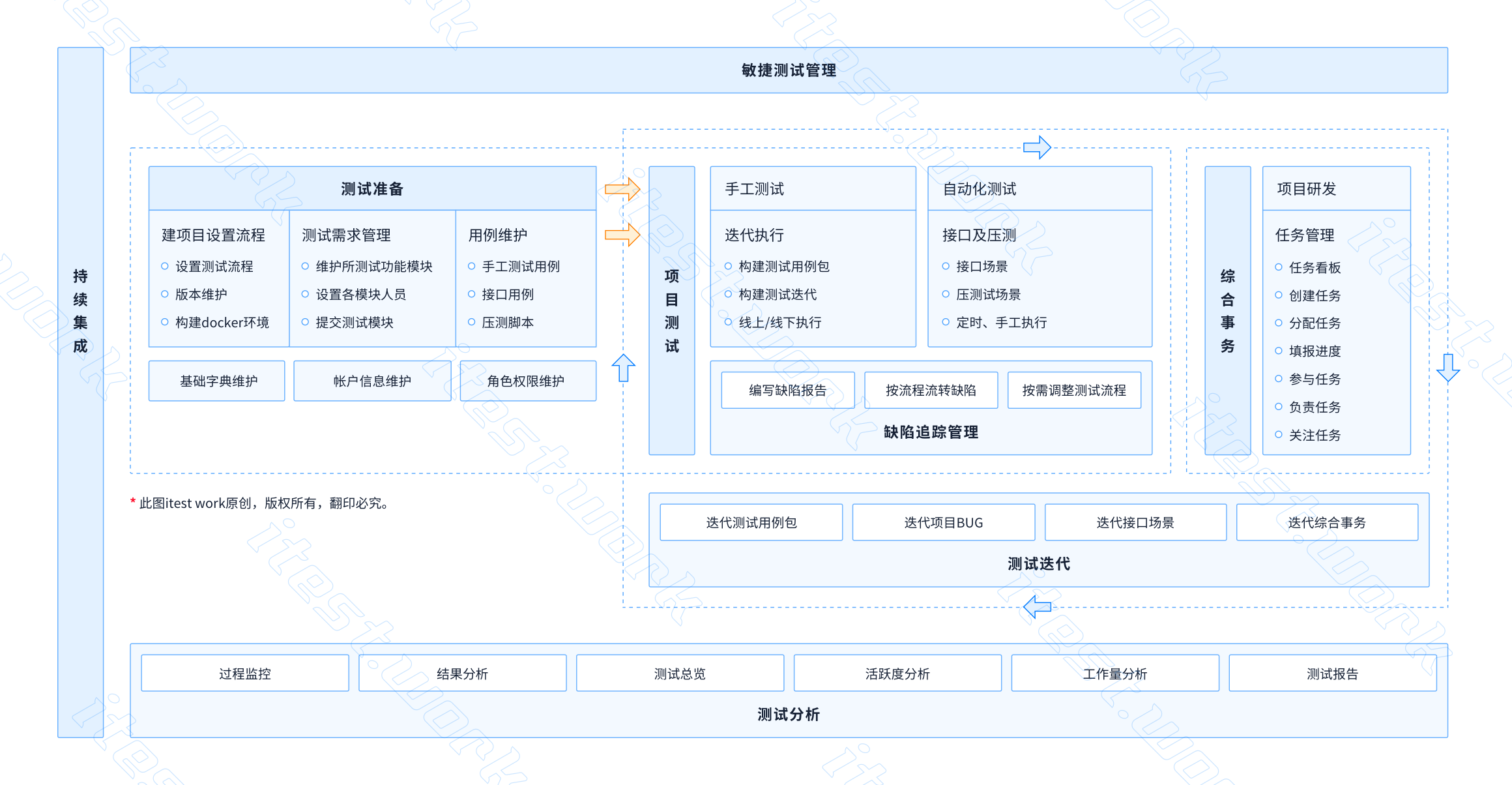Screen dimensions: 1512x785
Task: Select the 线上/线下执行 bullet item
Action: pos(779,322)
